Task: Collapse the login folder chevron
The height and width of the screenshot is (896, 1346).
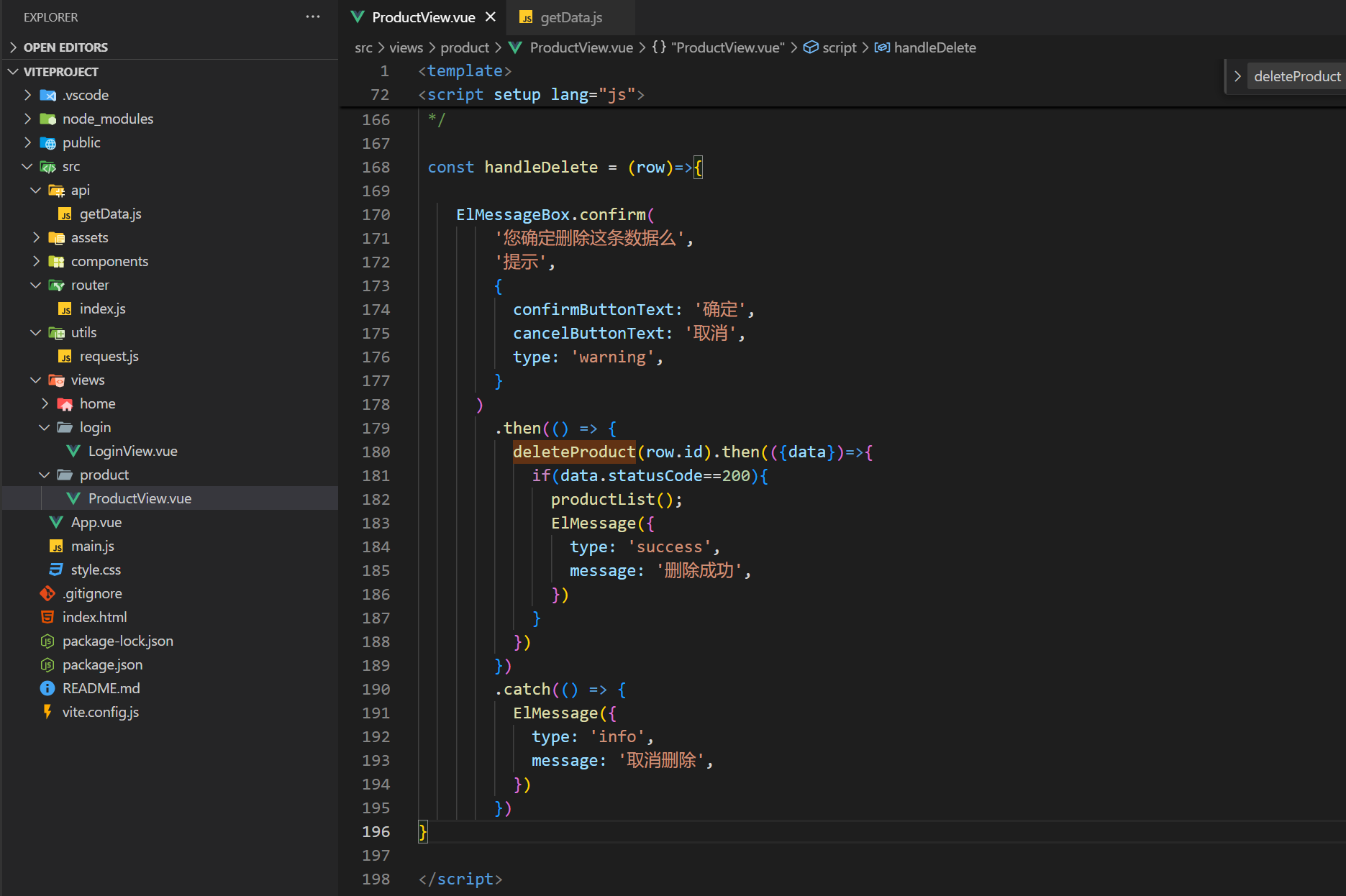Action: click(45, 427)
